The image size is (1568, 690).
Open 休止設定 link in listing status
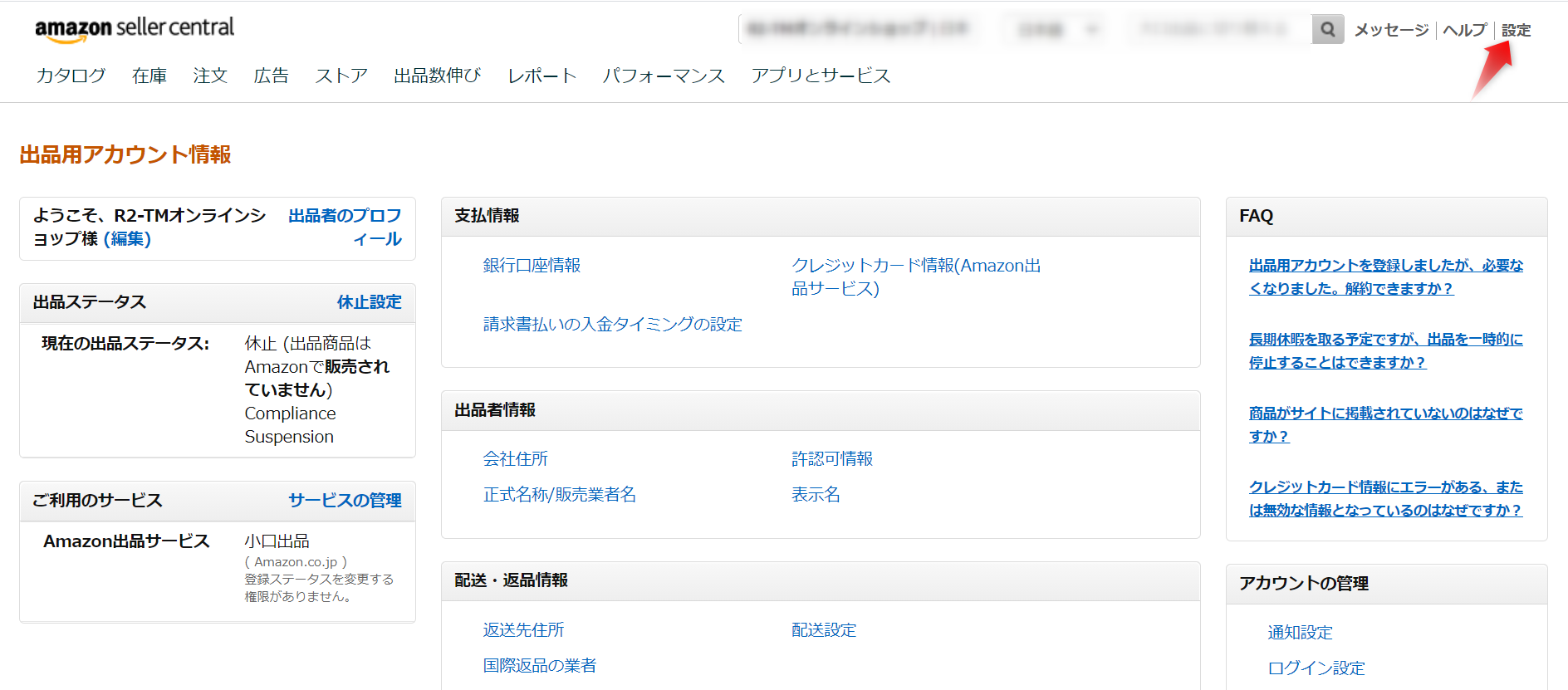[369, 302]
